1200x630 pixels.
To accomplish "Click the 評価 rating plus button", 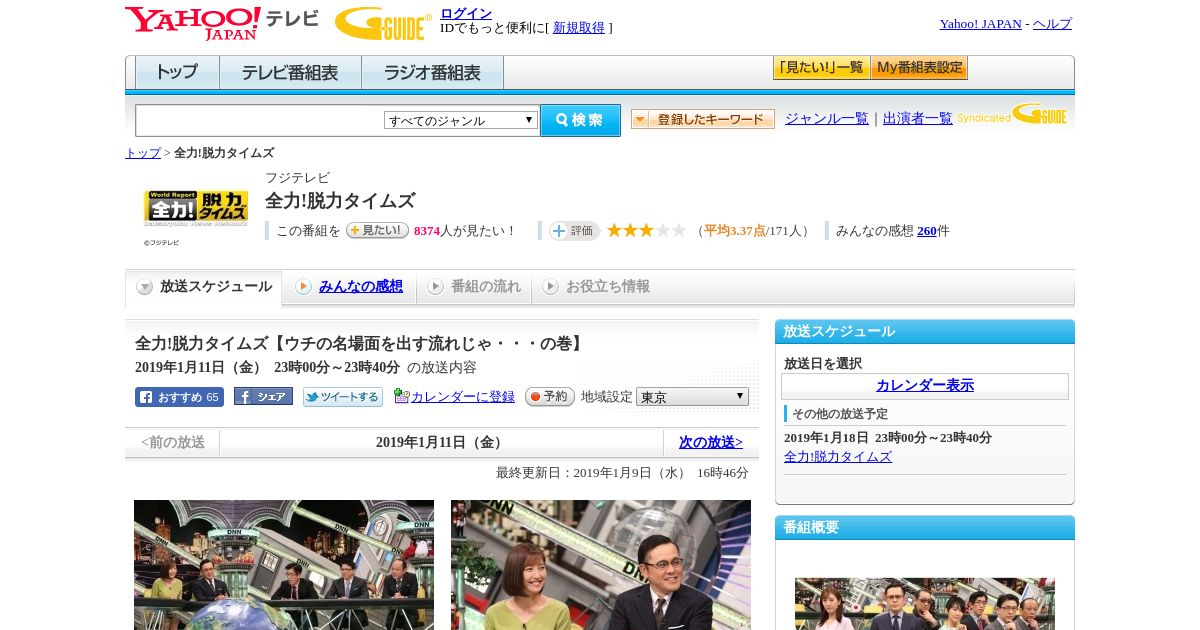I will click(x=574, y=231).
